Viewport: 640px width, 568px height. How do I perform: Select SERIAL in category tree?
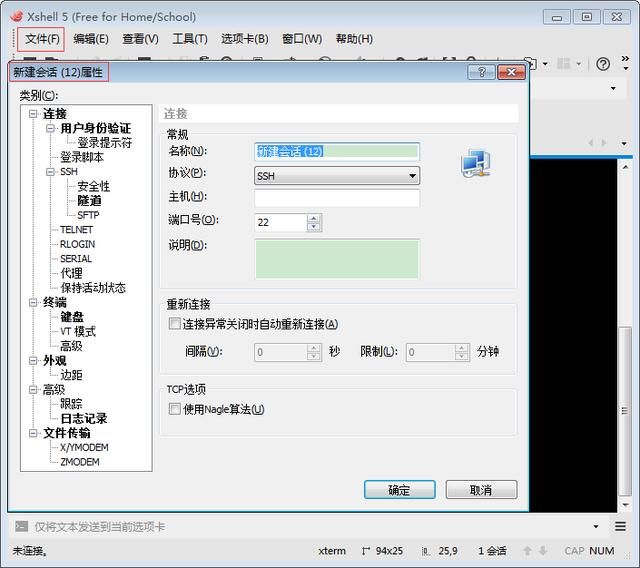(x=76, y=259)
